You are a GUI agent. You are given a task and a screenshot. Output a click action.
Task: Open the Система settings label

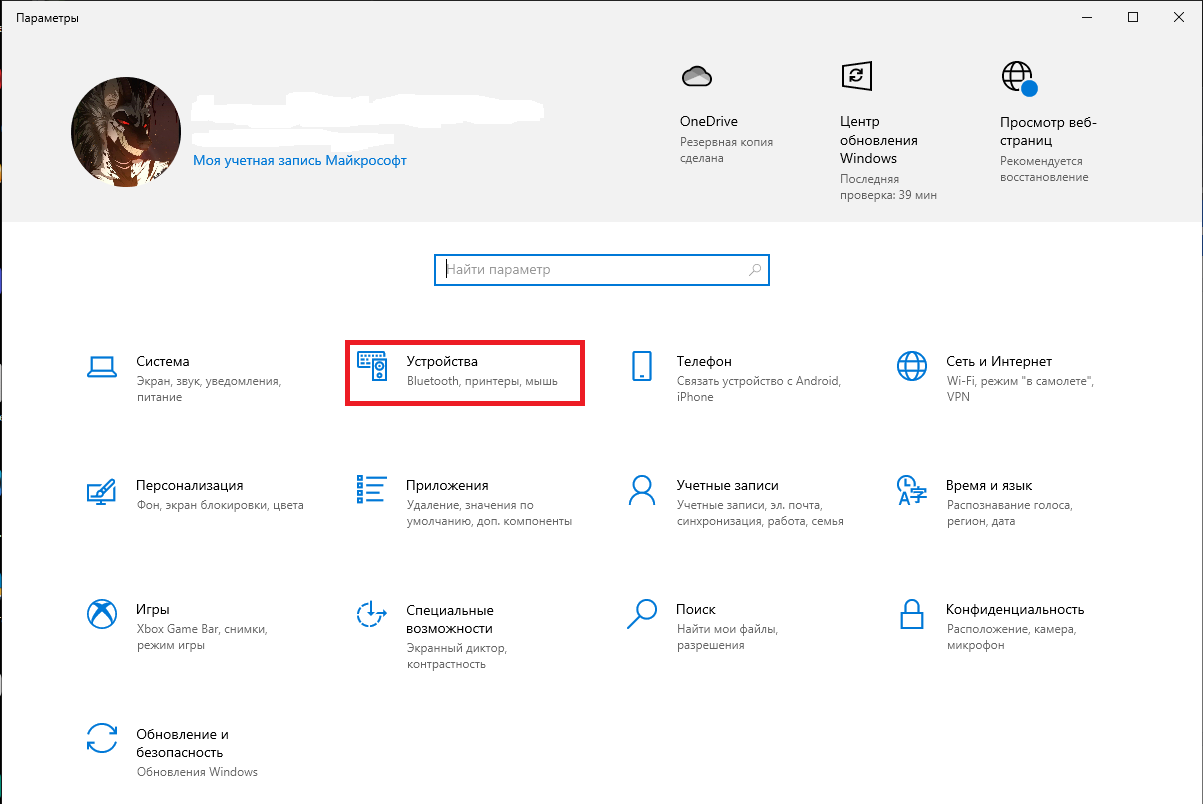tap(163, 361)
